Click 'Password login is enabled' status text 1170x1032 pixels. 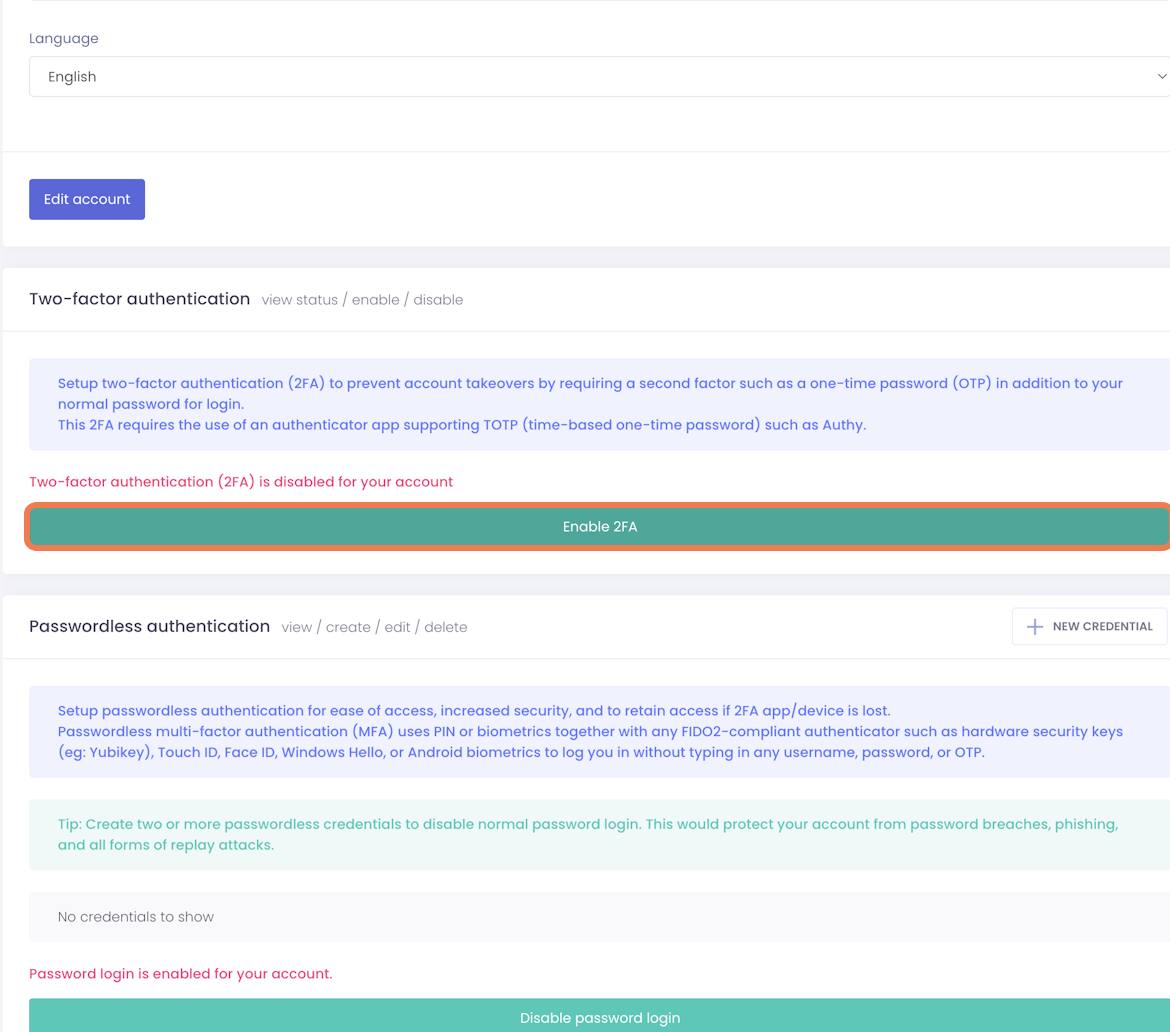click(x=180, y=974)
